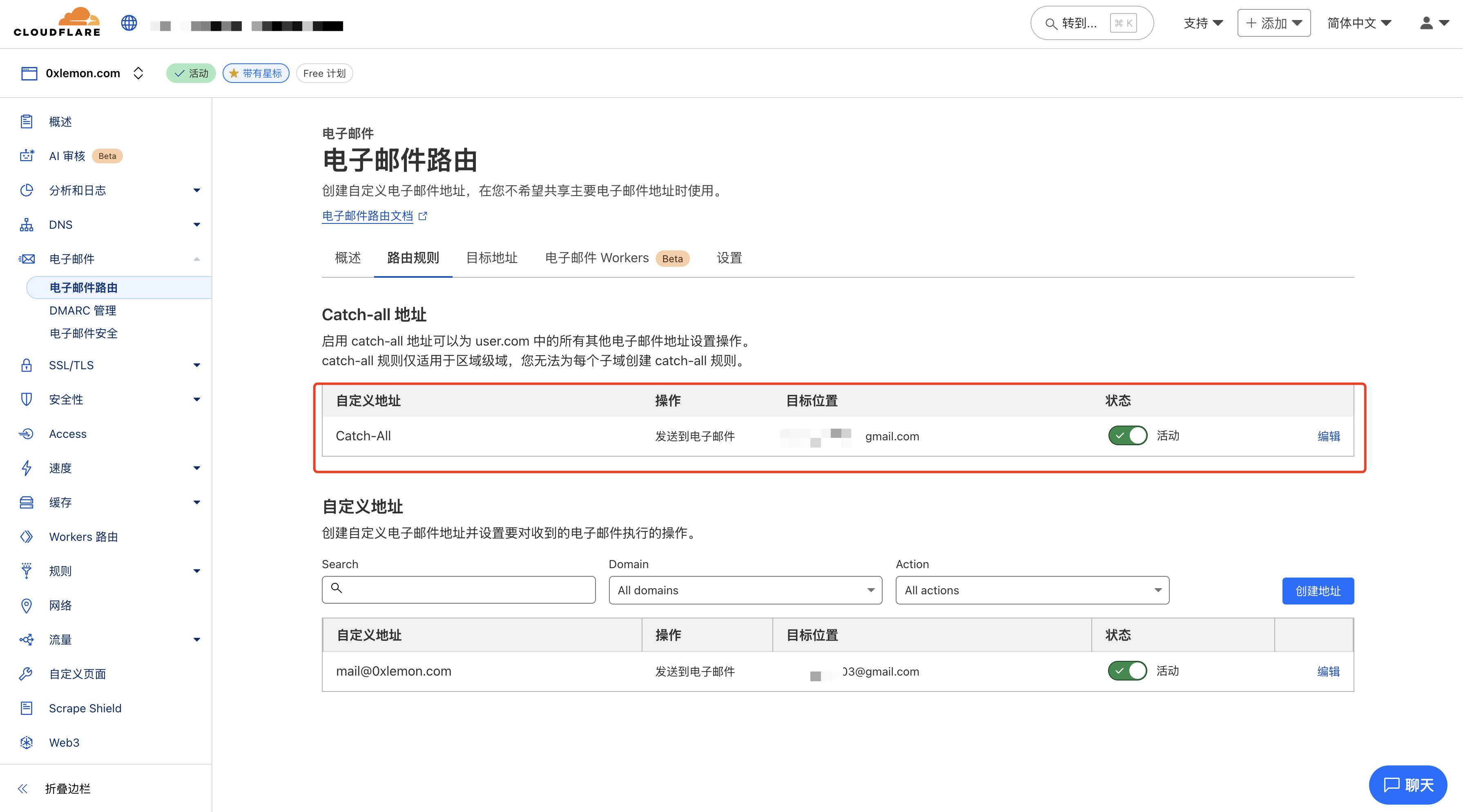Click the Catch-All address cell
This screenshot has height=812, width=1463.
(x=363, y=435)
